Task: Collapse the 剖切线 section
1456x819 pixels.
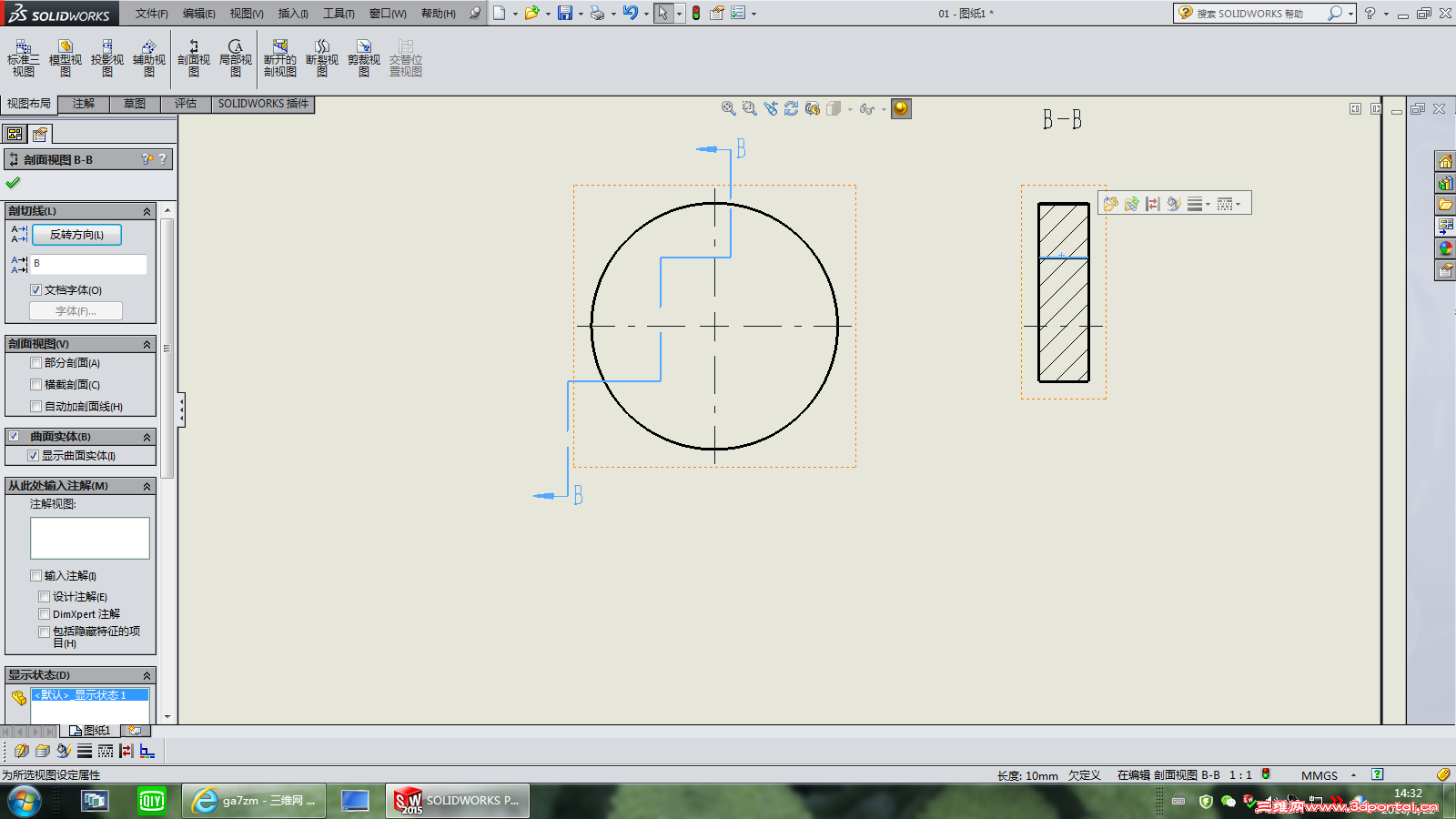Action: [147, 211]
